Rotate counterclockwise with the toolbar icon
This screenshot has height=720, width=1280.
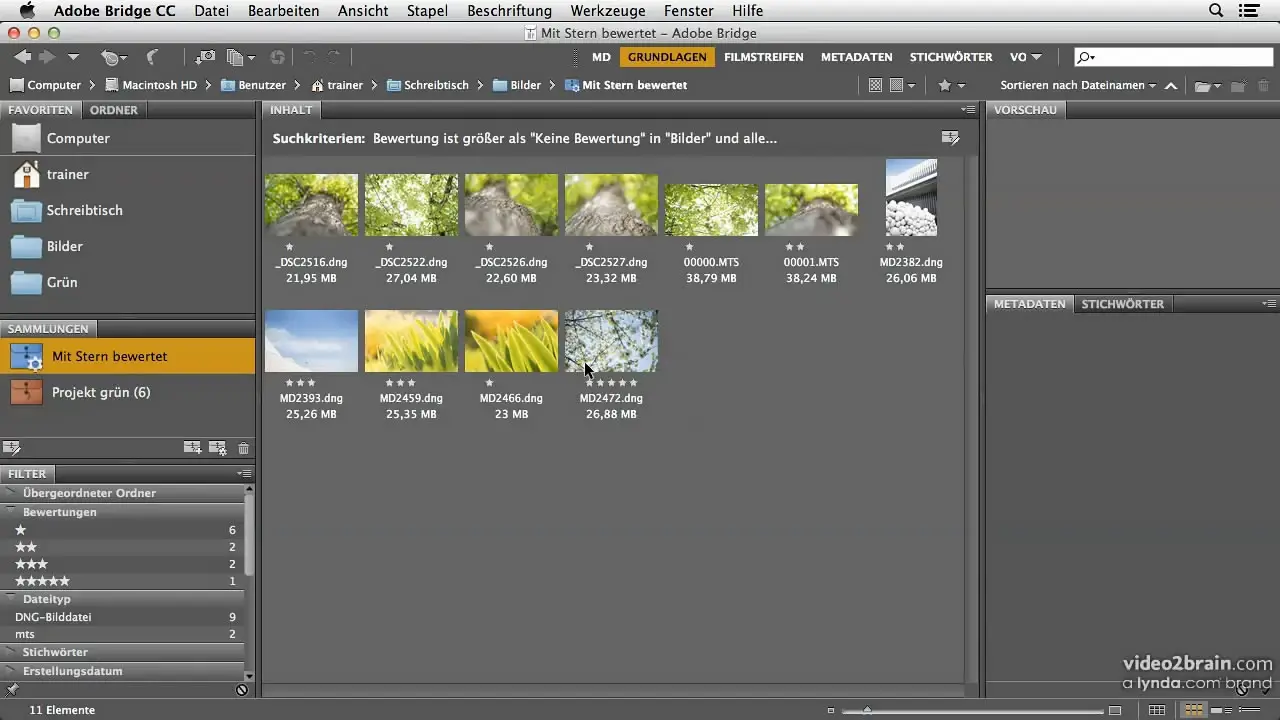[309, 58]
